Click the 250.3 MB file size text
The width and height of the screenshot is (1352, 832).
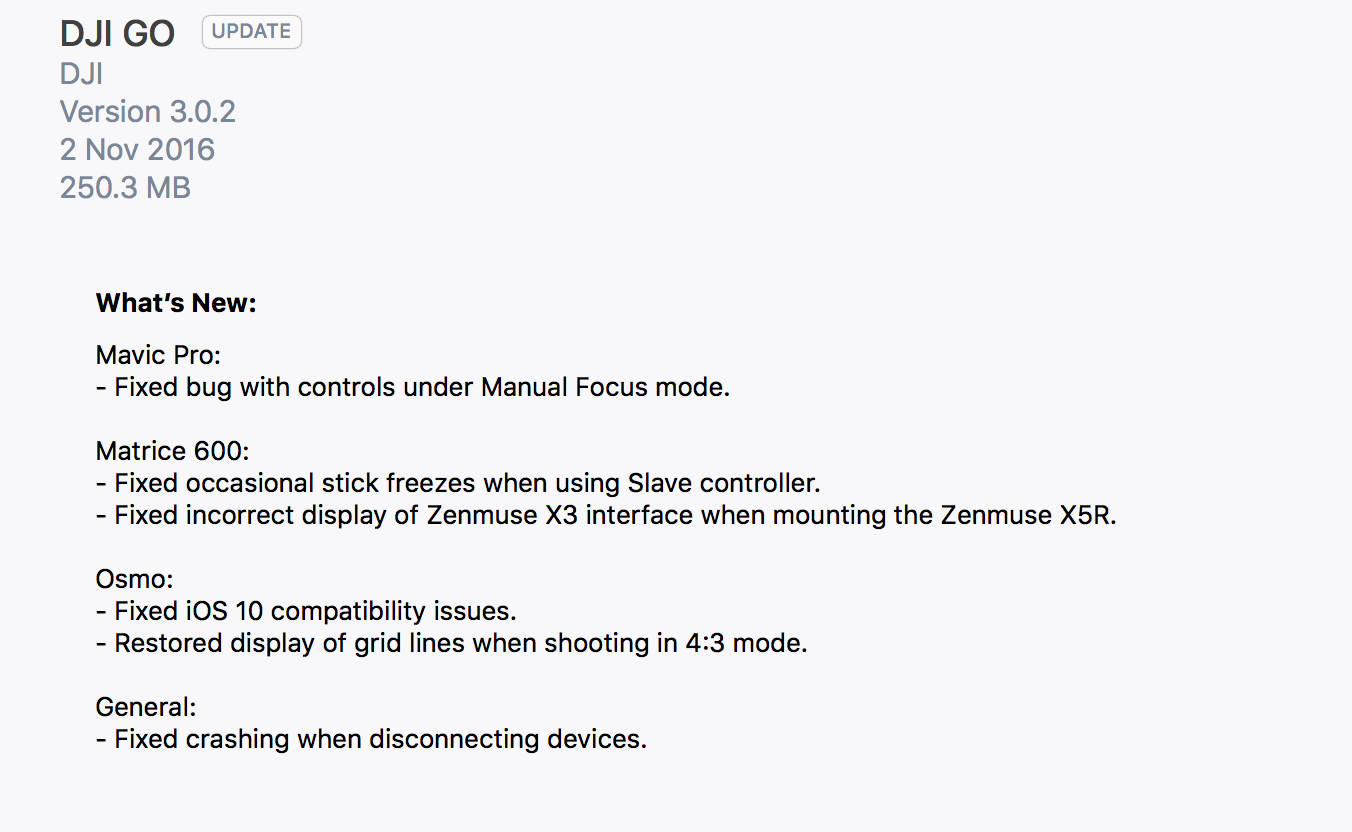click(125, 188)
